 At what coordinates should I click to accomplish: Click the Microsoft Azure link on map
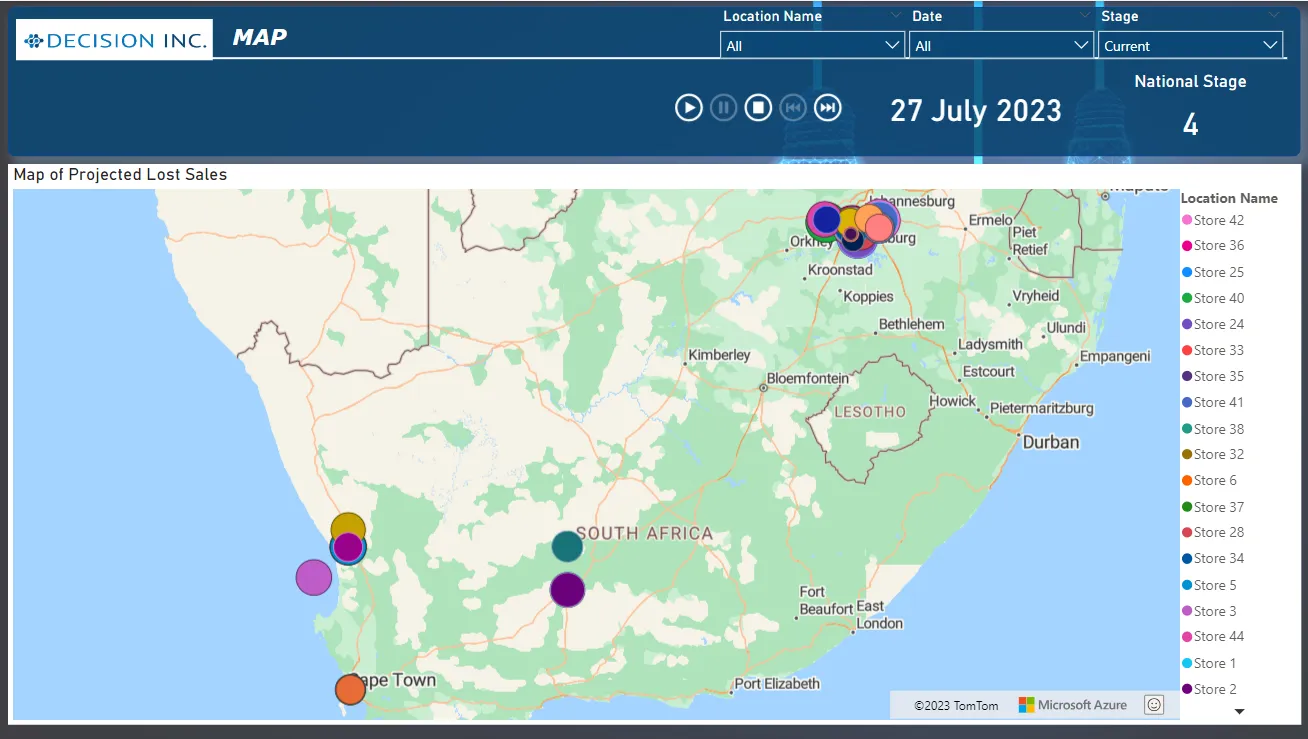point(1072,705)
